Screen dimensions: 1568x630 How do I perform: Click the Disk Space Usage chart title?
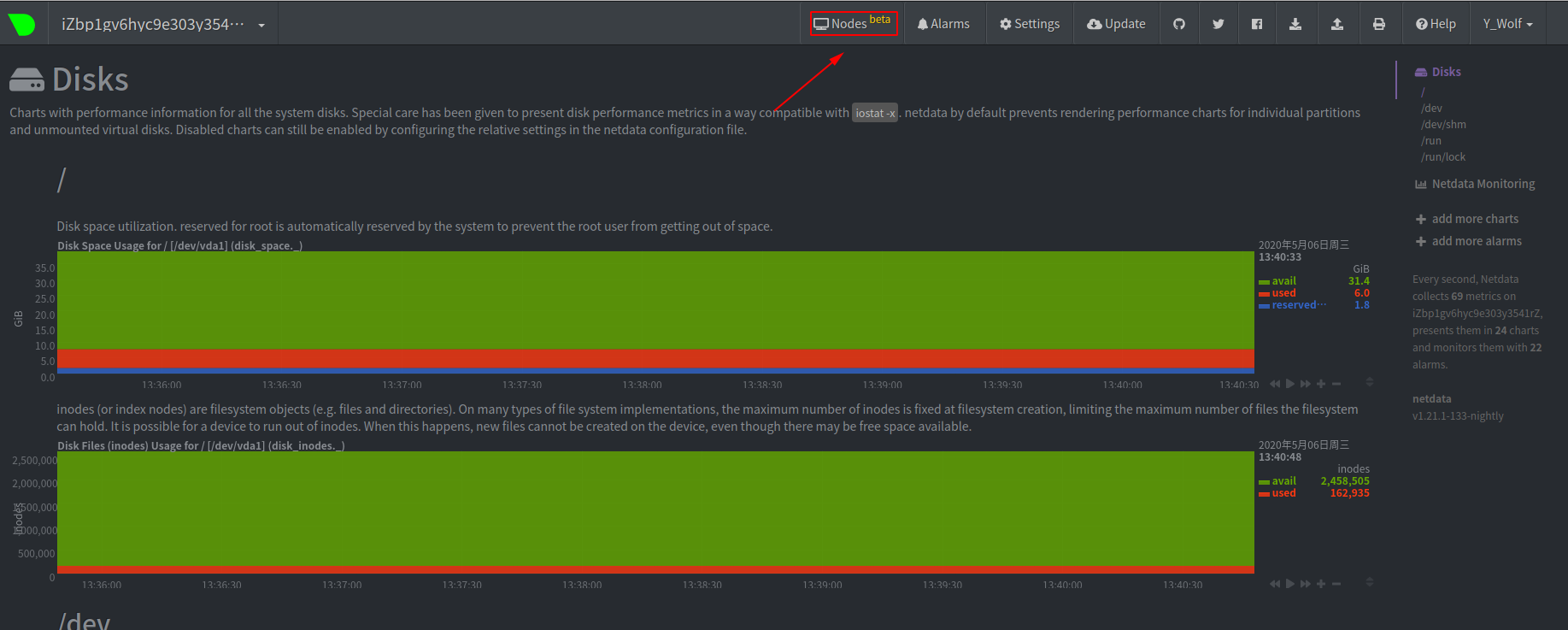pos(179,245)
